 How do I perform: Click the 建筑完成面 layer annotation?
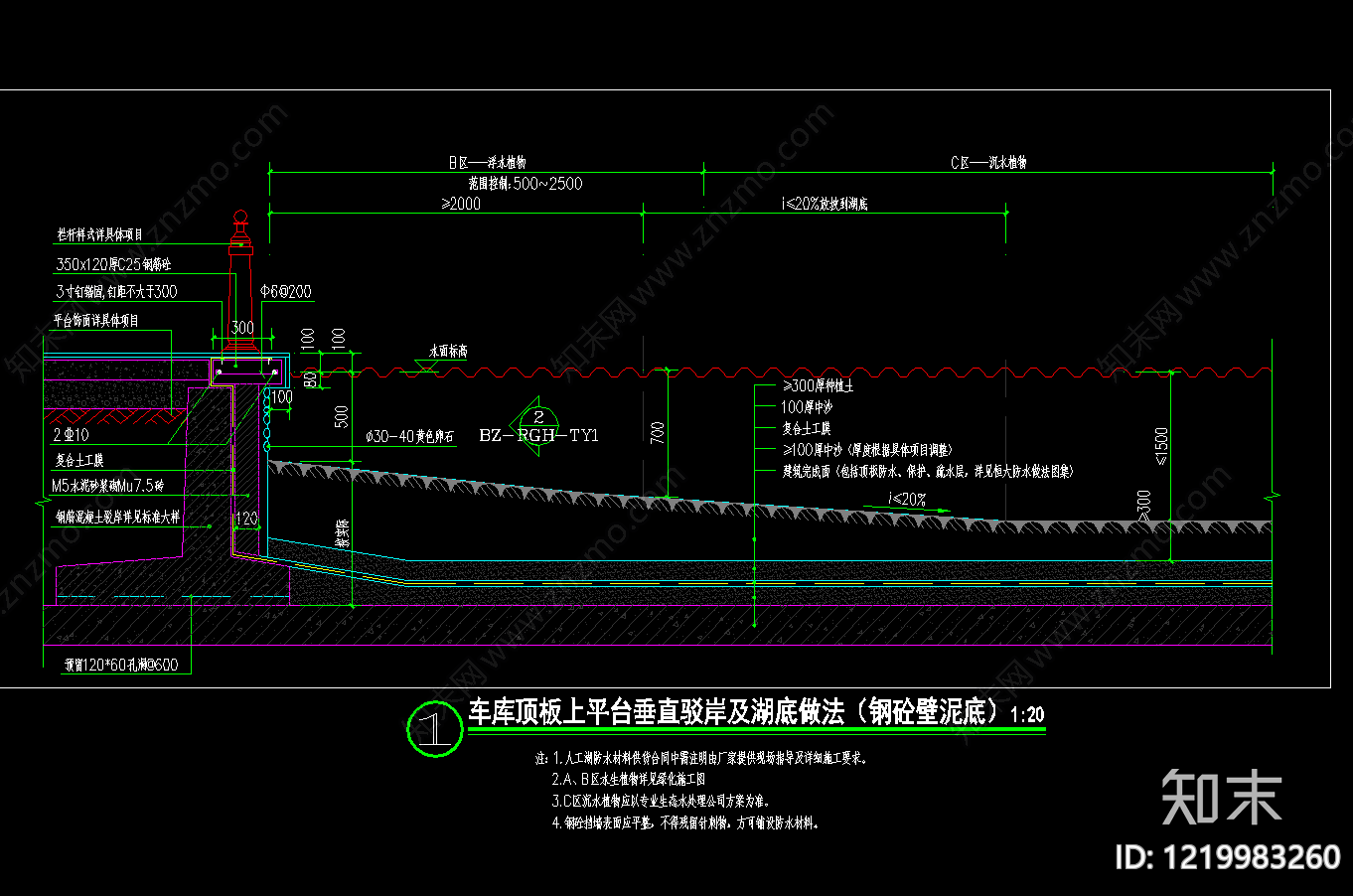tap(928, 472)
